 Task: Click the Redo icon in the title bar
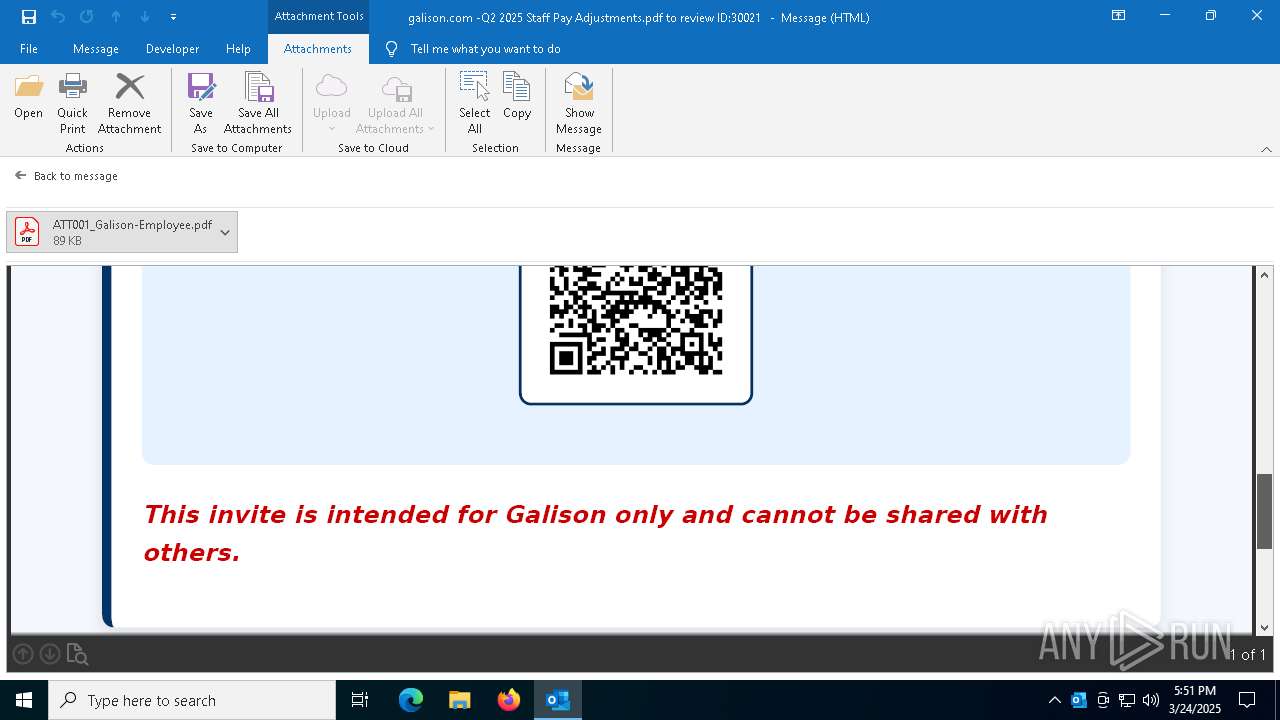point(86,17)
